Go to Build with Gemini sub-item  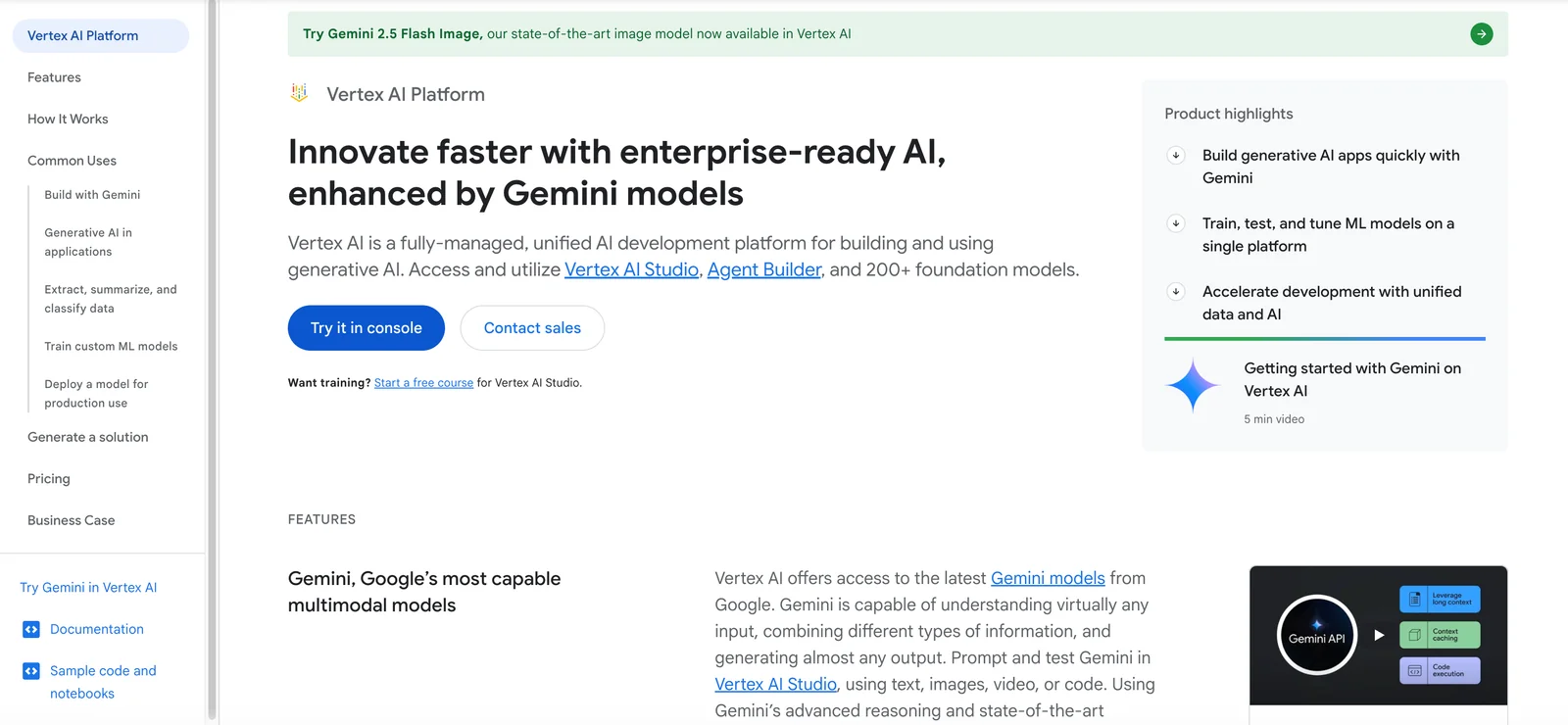pos(92,195)
